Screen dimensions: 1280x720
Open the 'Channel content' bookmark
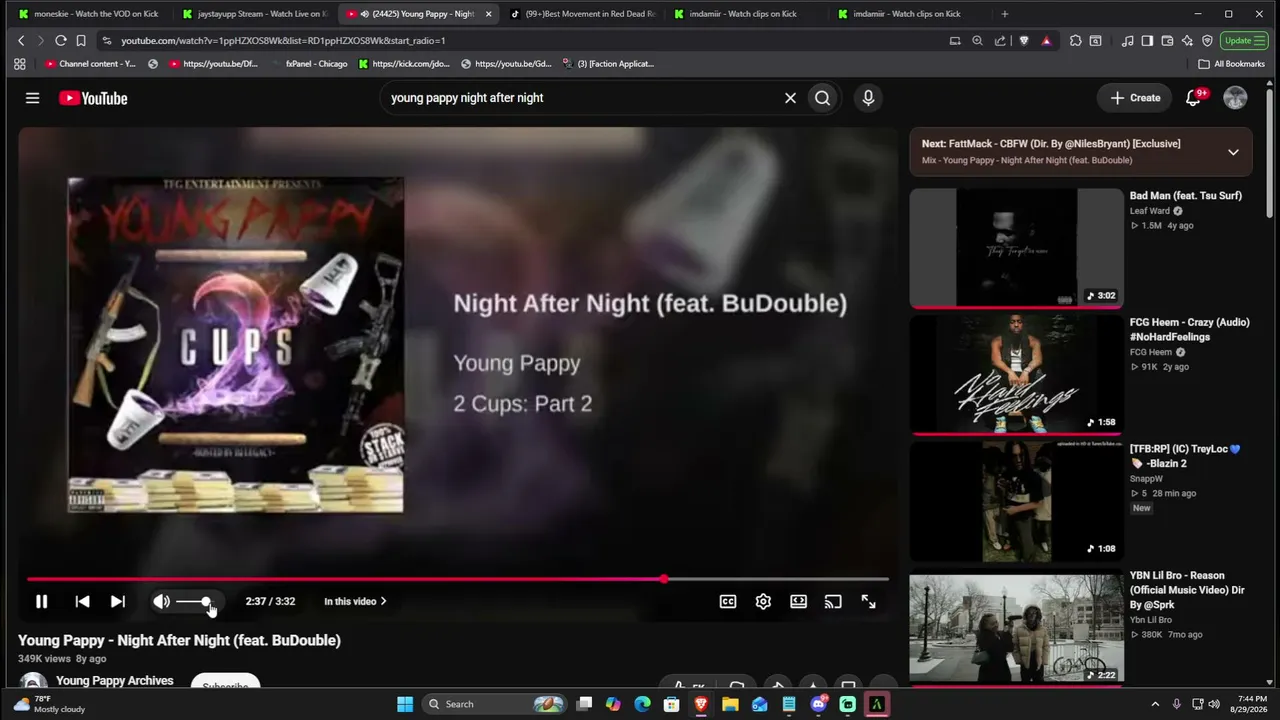pyautogui.click(x=90, y=64)
